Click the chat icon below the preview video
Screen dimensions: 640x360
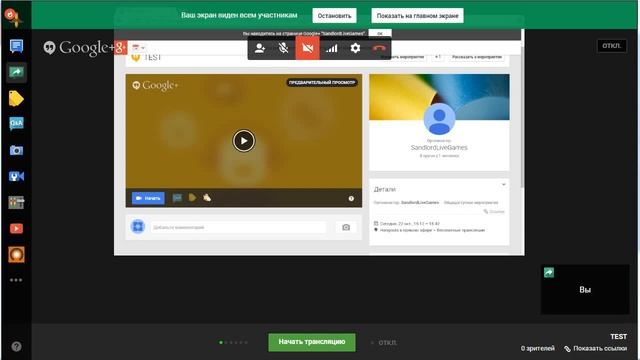click(177, 198)
